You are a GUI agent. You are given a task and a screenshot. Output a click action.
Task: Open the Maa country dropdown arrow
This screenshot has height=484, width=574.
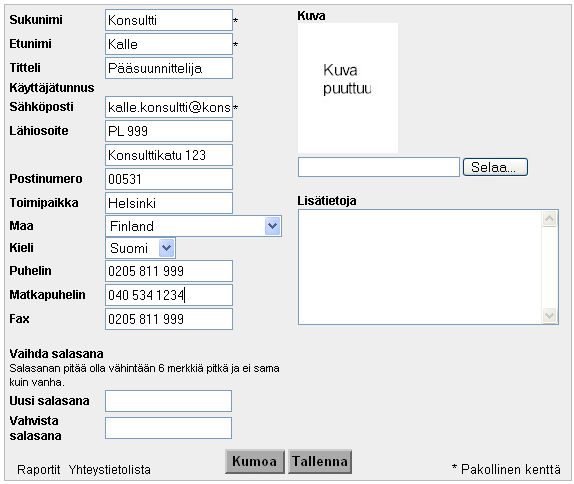click(272, 226)
